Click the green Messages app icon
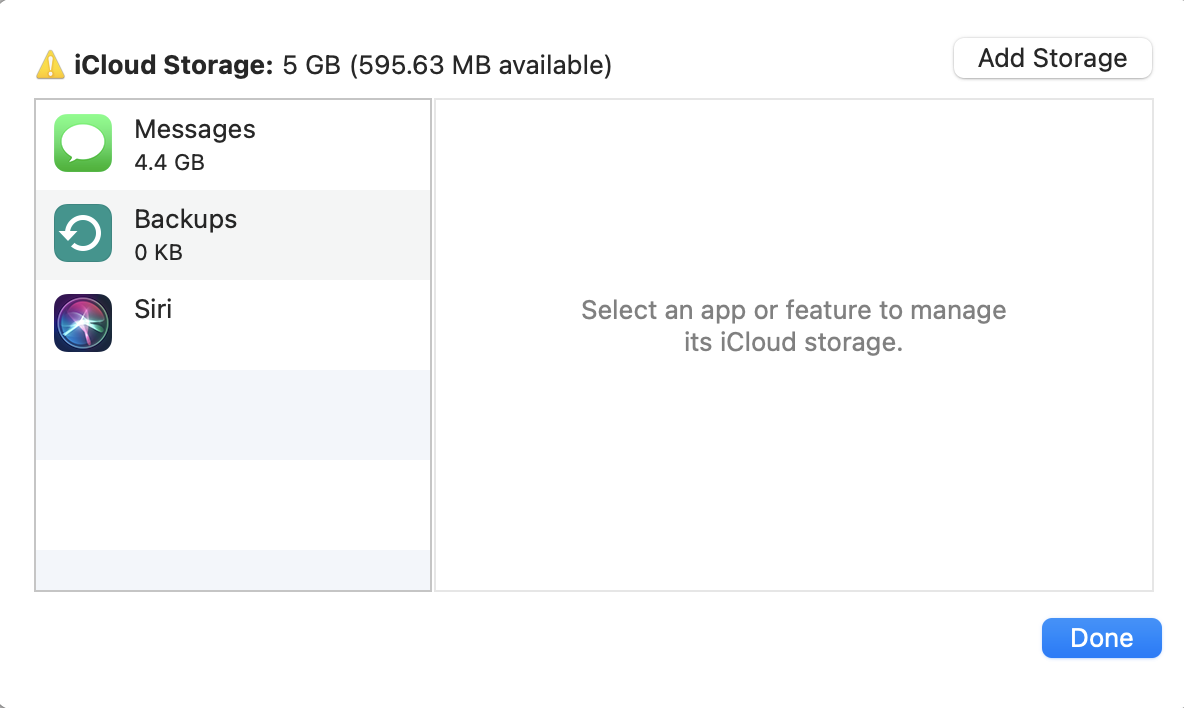1184x708 pixels. point(83,143)
